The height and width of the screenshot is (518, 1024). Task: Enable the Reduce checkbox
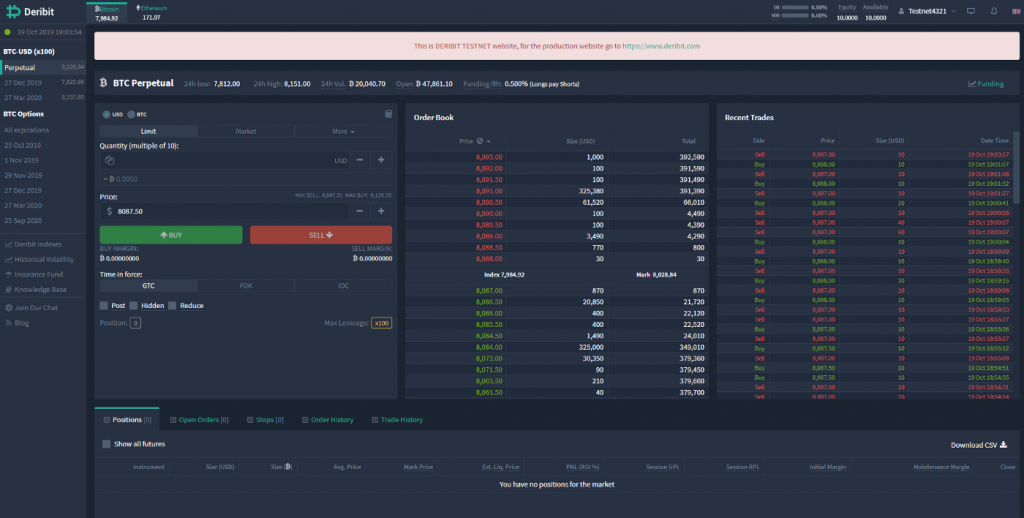[x=172, y=306]
